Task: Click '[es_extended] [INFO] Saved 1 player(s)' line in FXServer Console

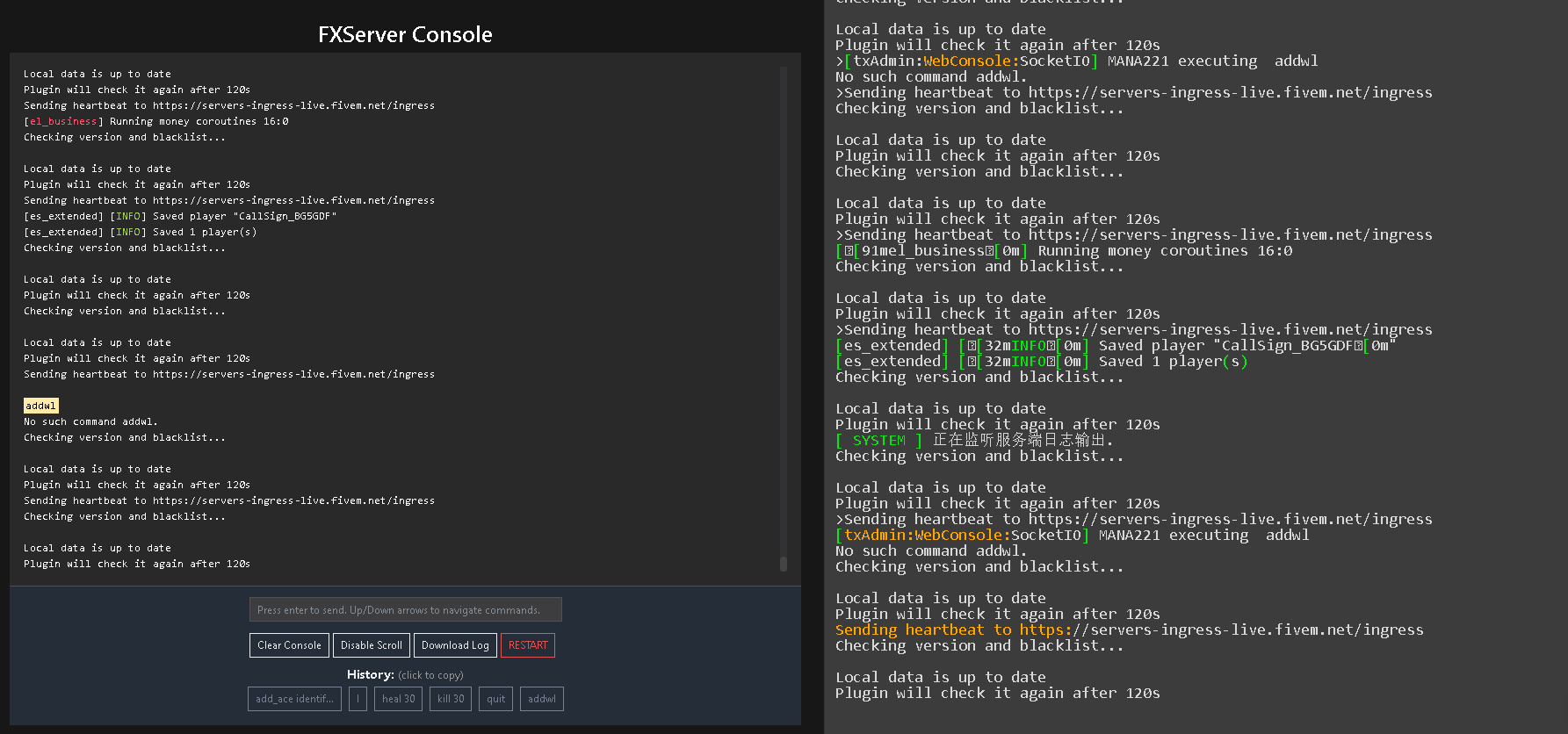Action: (141, 232)
